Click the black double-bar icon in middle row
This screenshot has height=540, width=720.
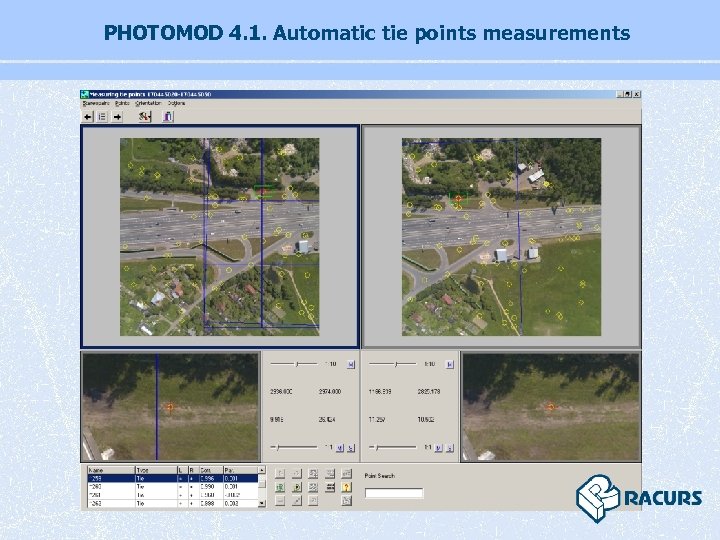pyautogui.click(x=330, y=487)
